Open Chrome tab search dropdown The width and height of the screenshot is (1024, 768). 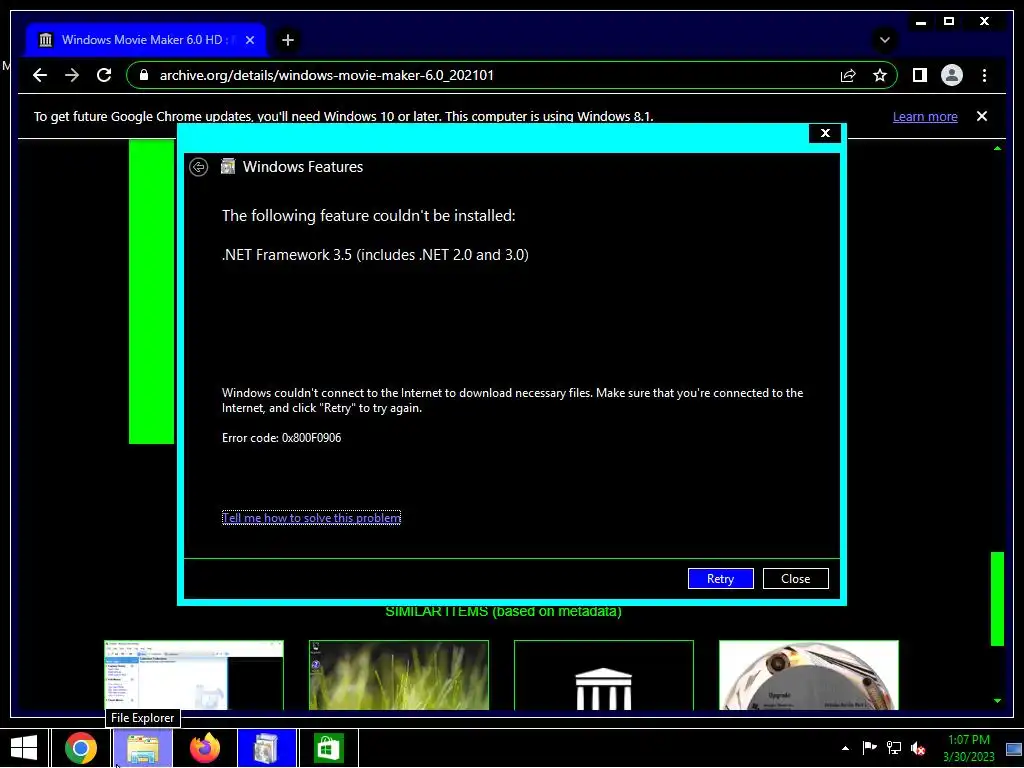tap(884, 40)
